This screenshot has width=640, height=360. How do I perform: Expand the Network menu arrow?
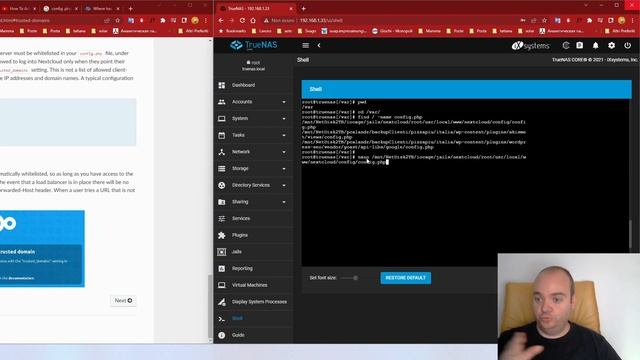[284, 152]
